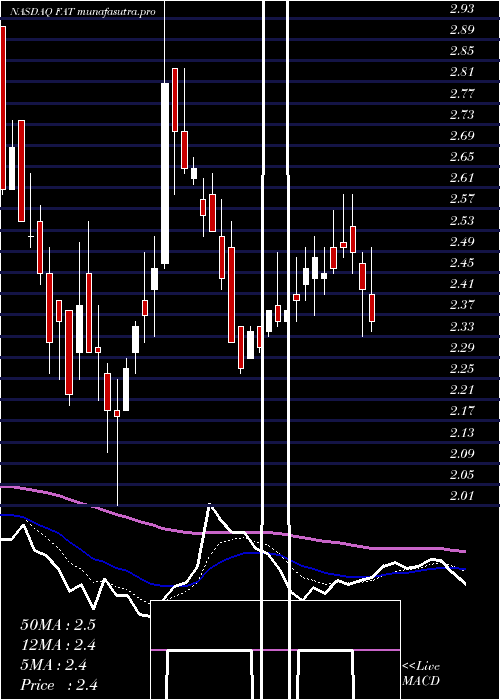Click the peak of the thick white MACD line
Image resolution: width=500 pixels, height=700 pixels.
coord(209,505)
